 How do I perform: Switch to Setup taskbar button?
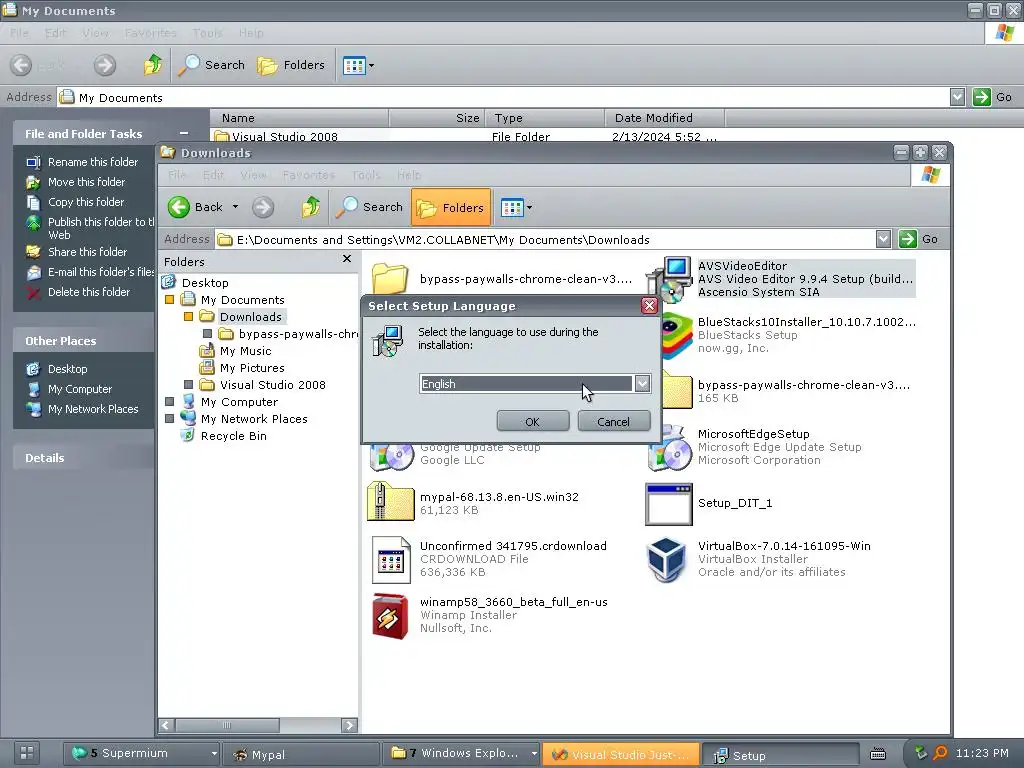[780, 755]
